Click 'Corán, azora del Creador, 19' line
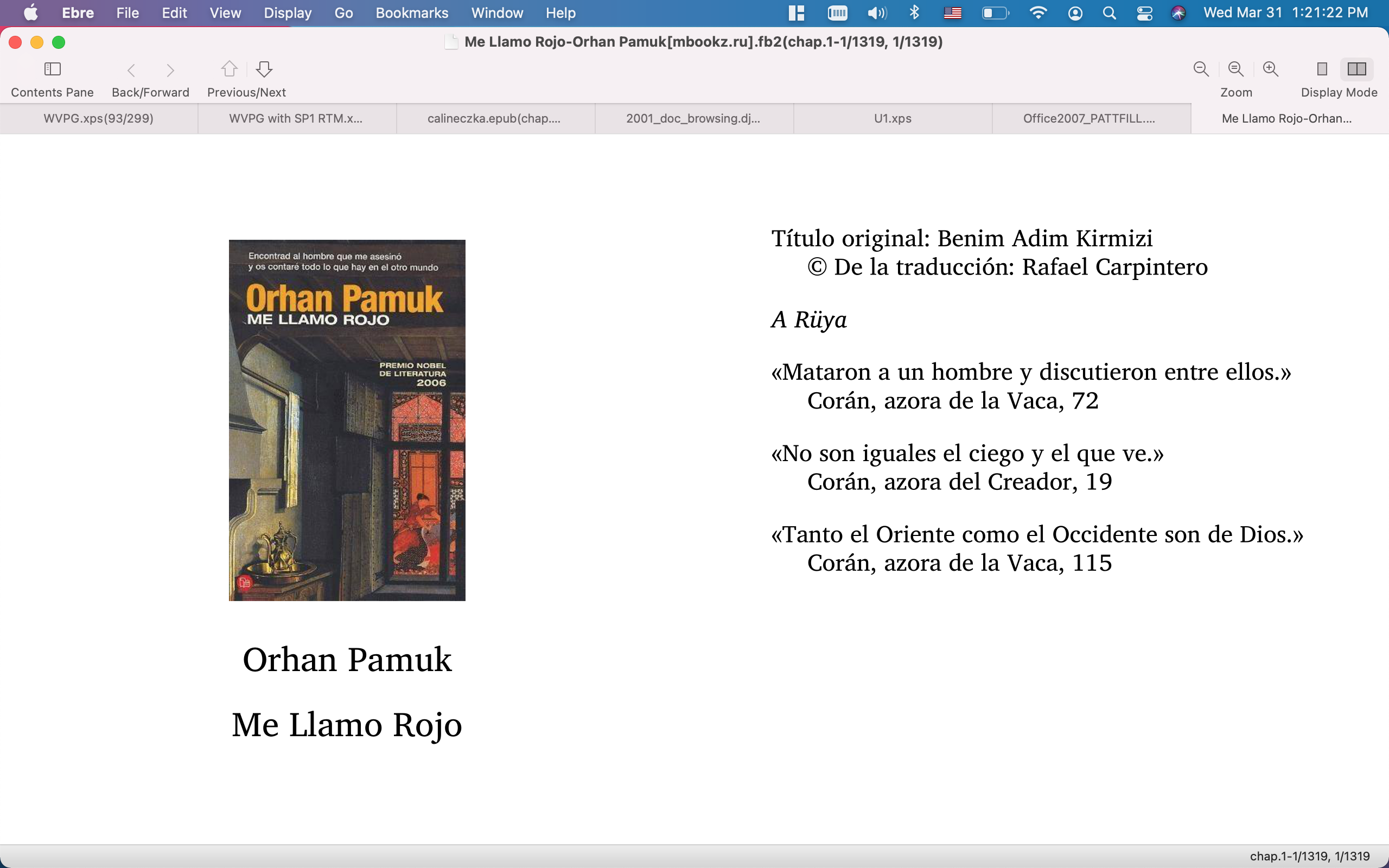Viewport: 1389px width, 868px height. 960,482
